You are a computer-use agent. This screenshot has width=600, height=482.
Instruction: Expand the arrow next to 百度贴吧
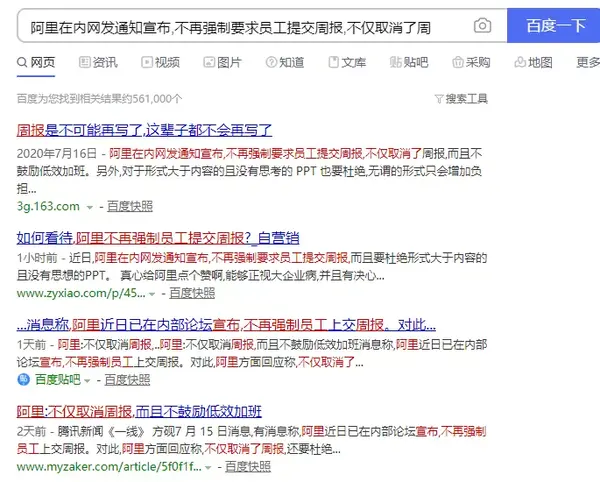point(87,381)
